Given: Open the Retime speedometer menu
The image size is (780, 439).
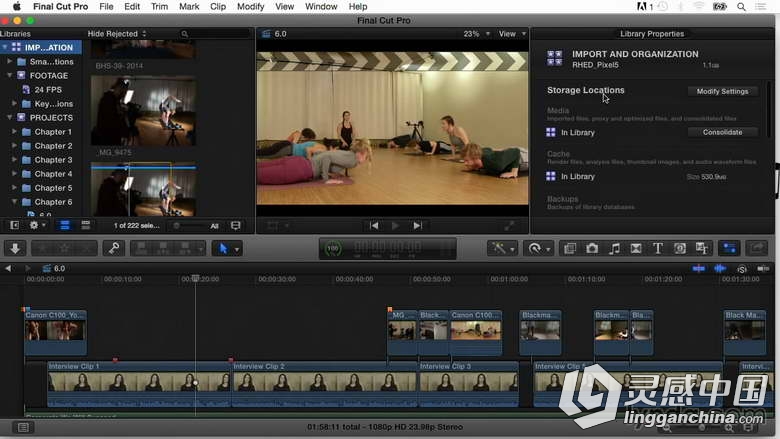Looking at the screenshot, I should click(x=538, y=248).
